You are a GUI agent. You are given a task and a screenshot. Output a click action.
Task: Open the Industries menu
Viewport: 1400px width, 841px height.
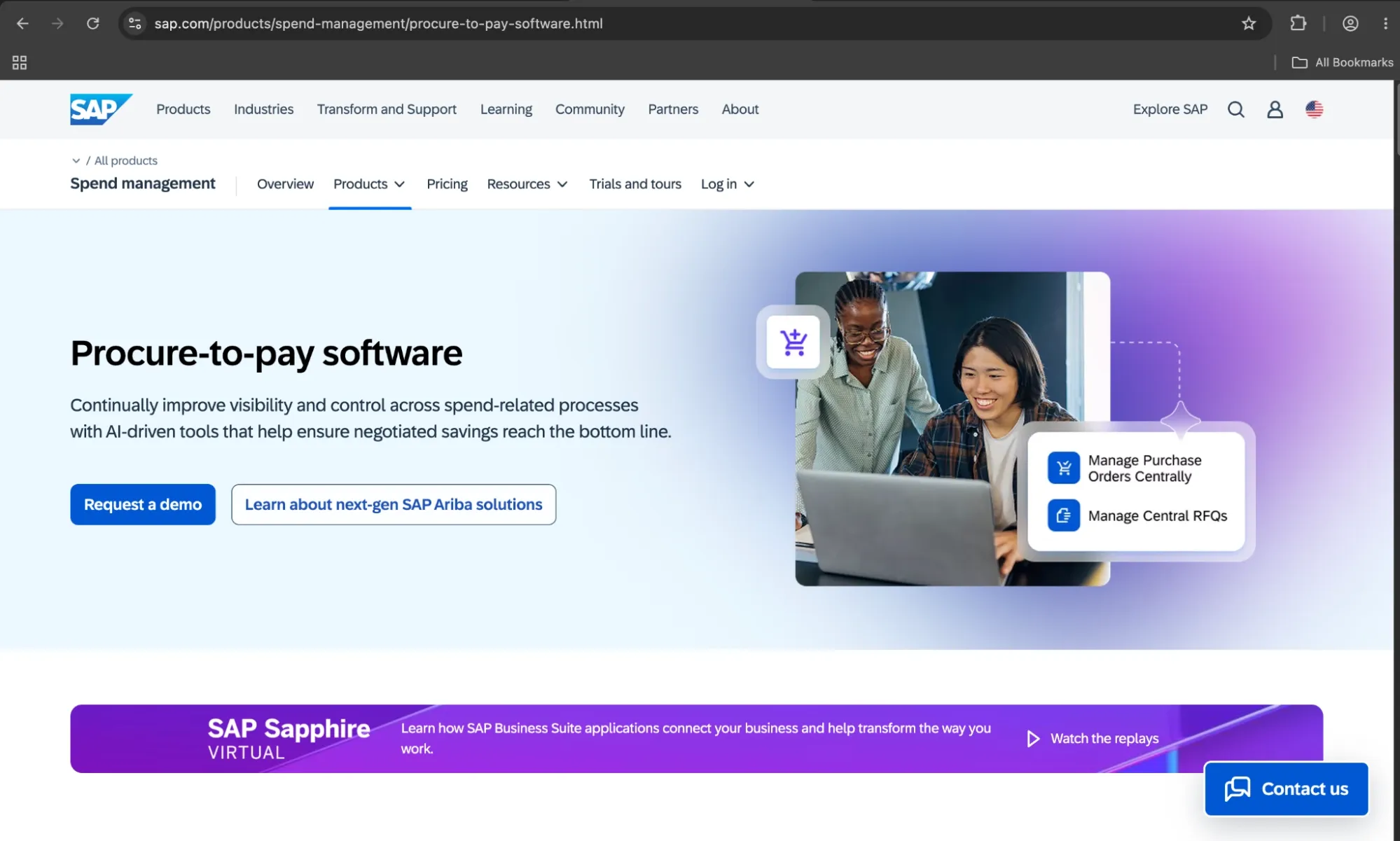tap(264, 109)
